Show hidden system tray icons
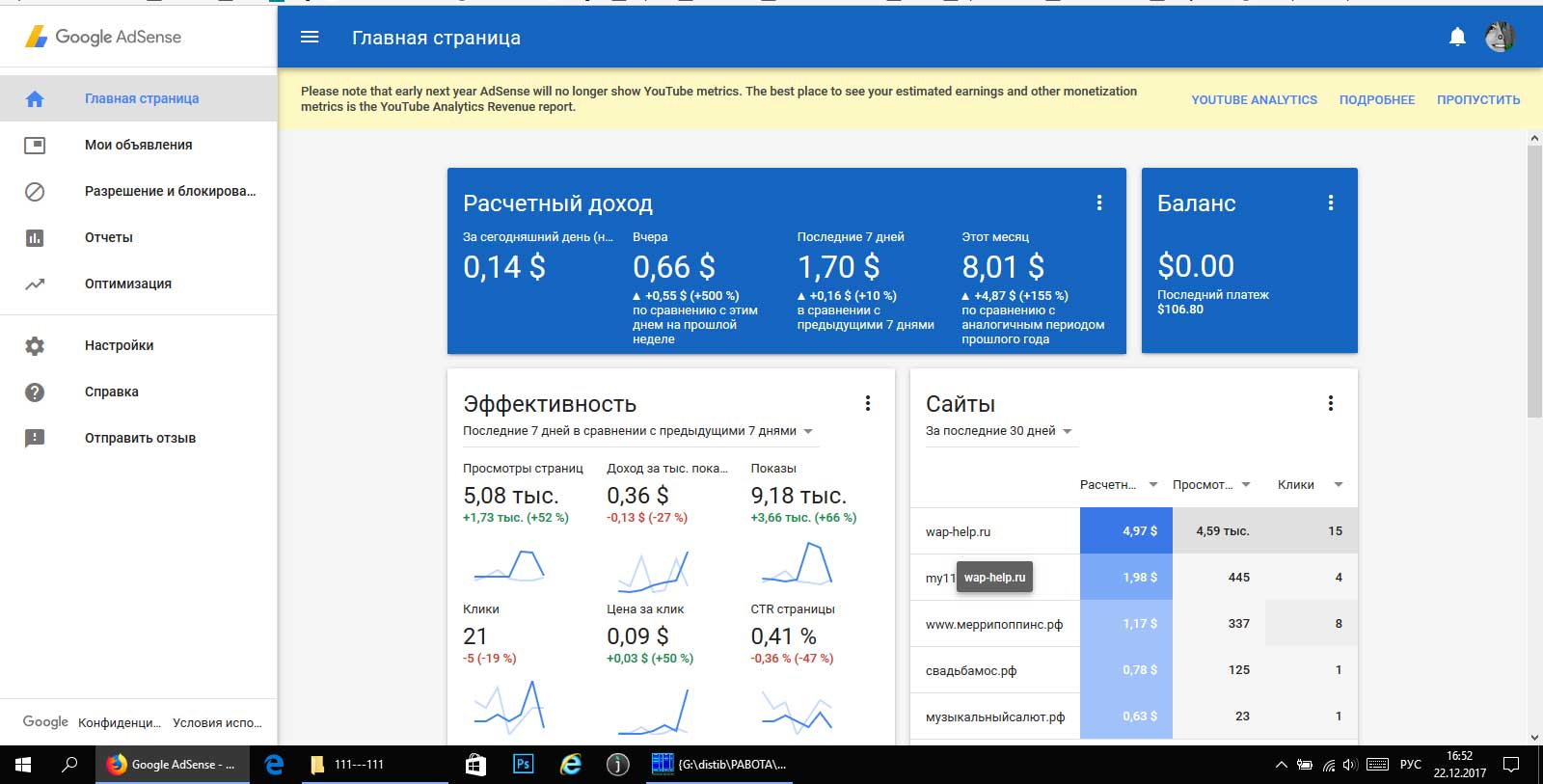This screenshot has width=1543, height=784. [x=1281, y=765]
